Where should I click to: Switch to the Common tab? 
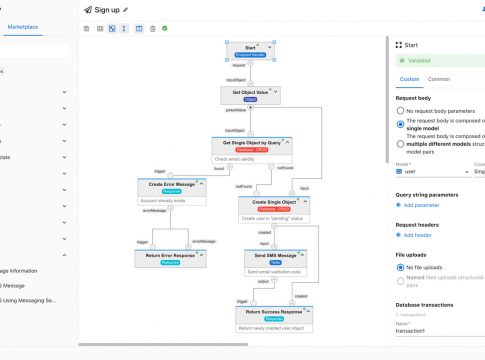pyautogui.click(x=439, y=79)
